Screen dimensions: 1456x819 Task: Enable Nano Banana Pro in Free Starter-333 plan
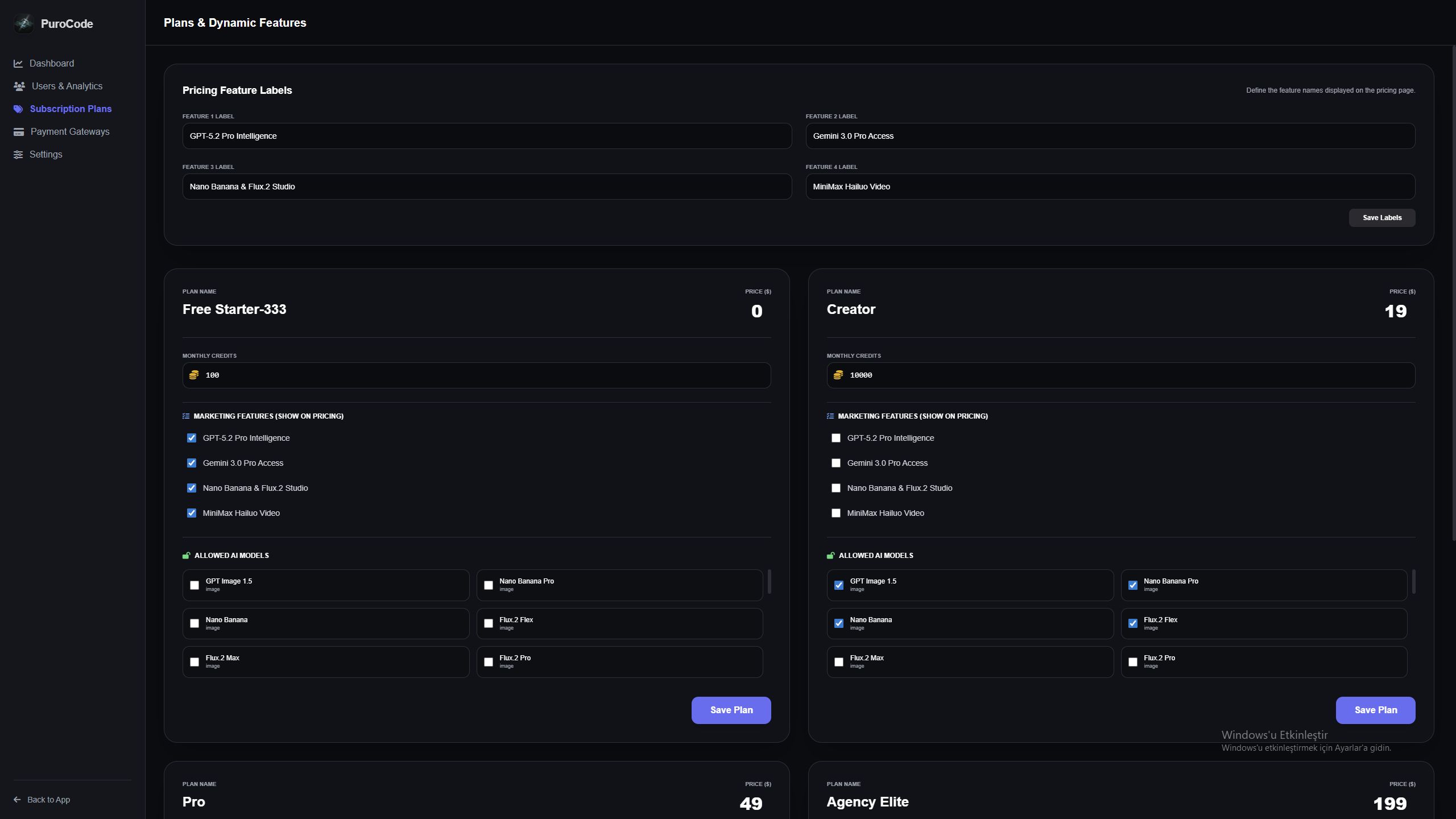coord(489,585)
